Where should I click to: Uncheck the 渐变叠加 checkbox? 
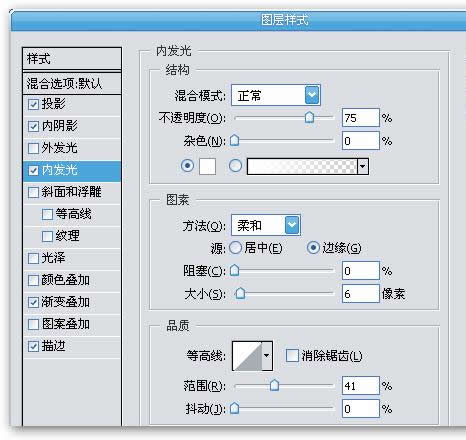[33, 302]
